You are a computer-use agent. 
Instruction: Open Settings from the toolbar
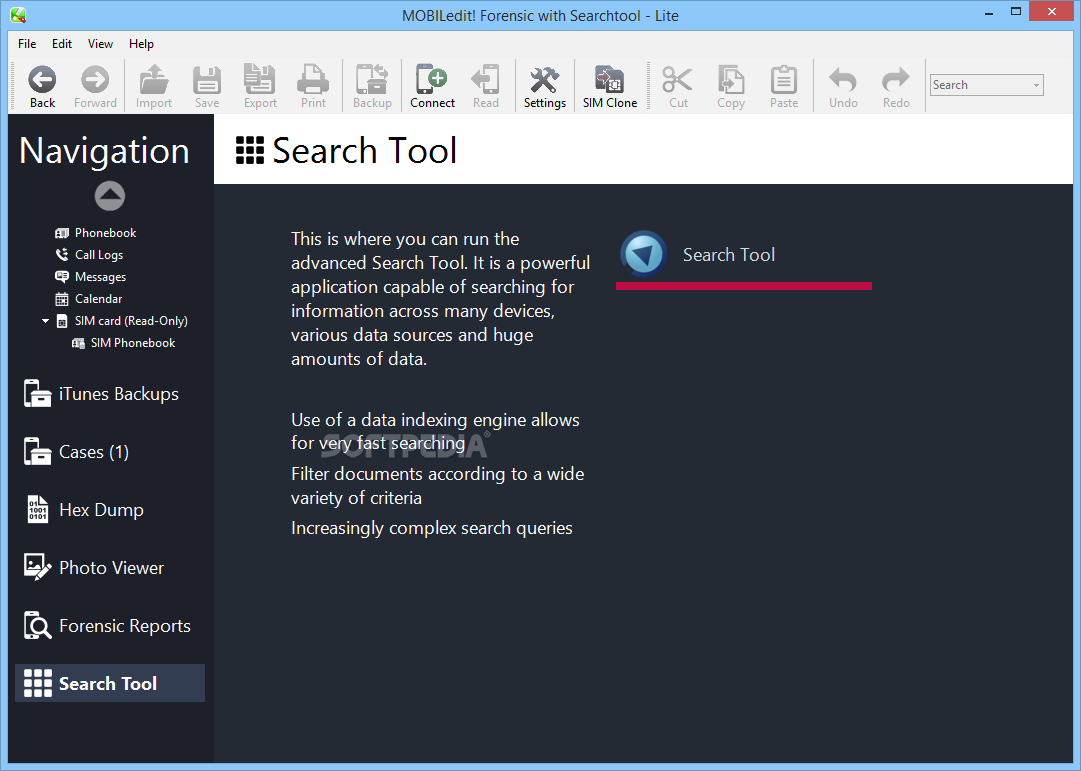[x=545, y=87]
